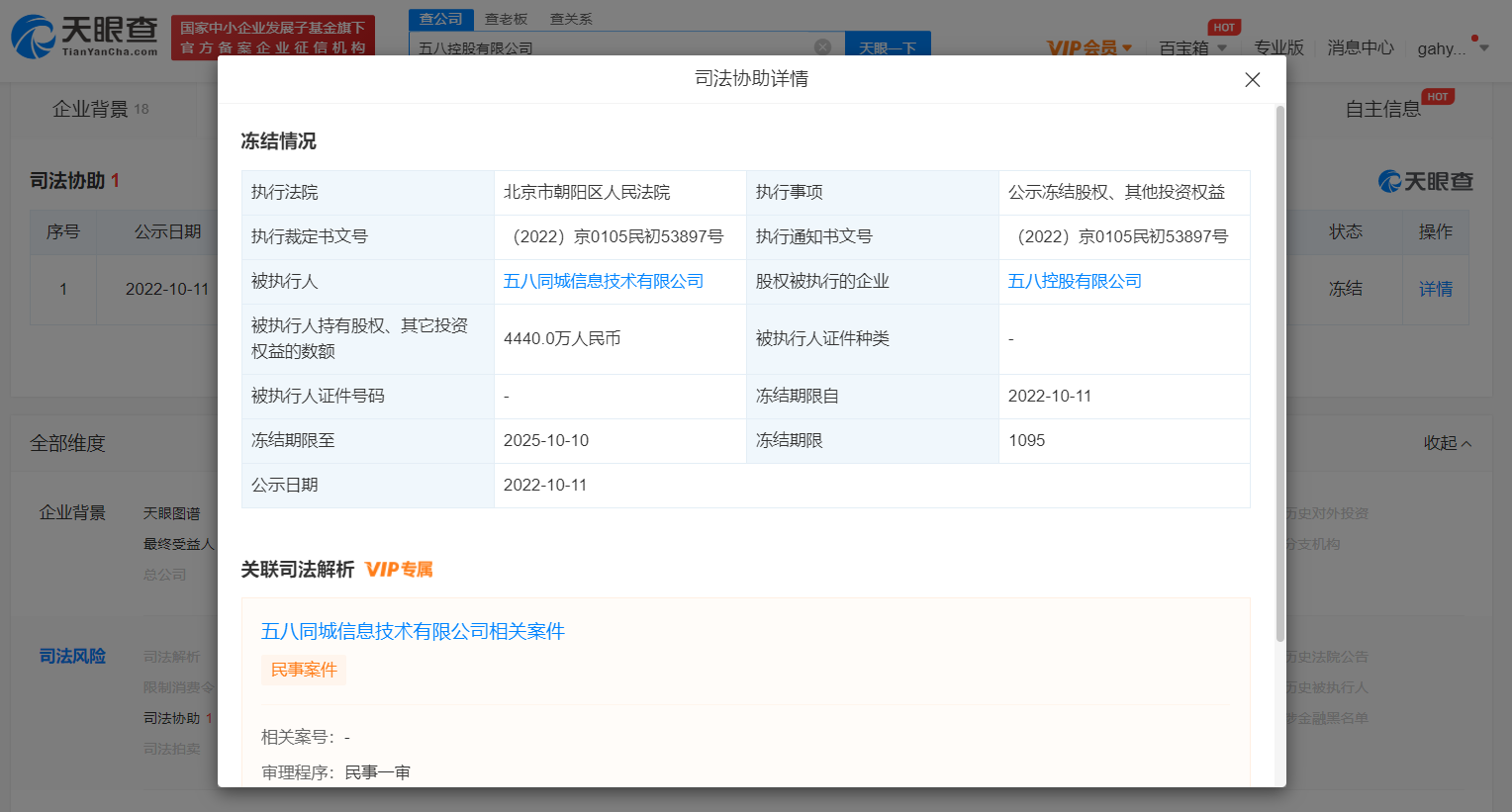Open the TianYanCha logo homepage
This screenshot has height=812, width=1512.
[84, 37]
